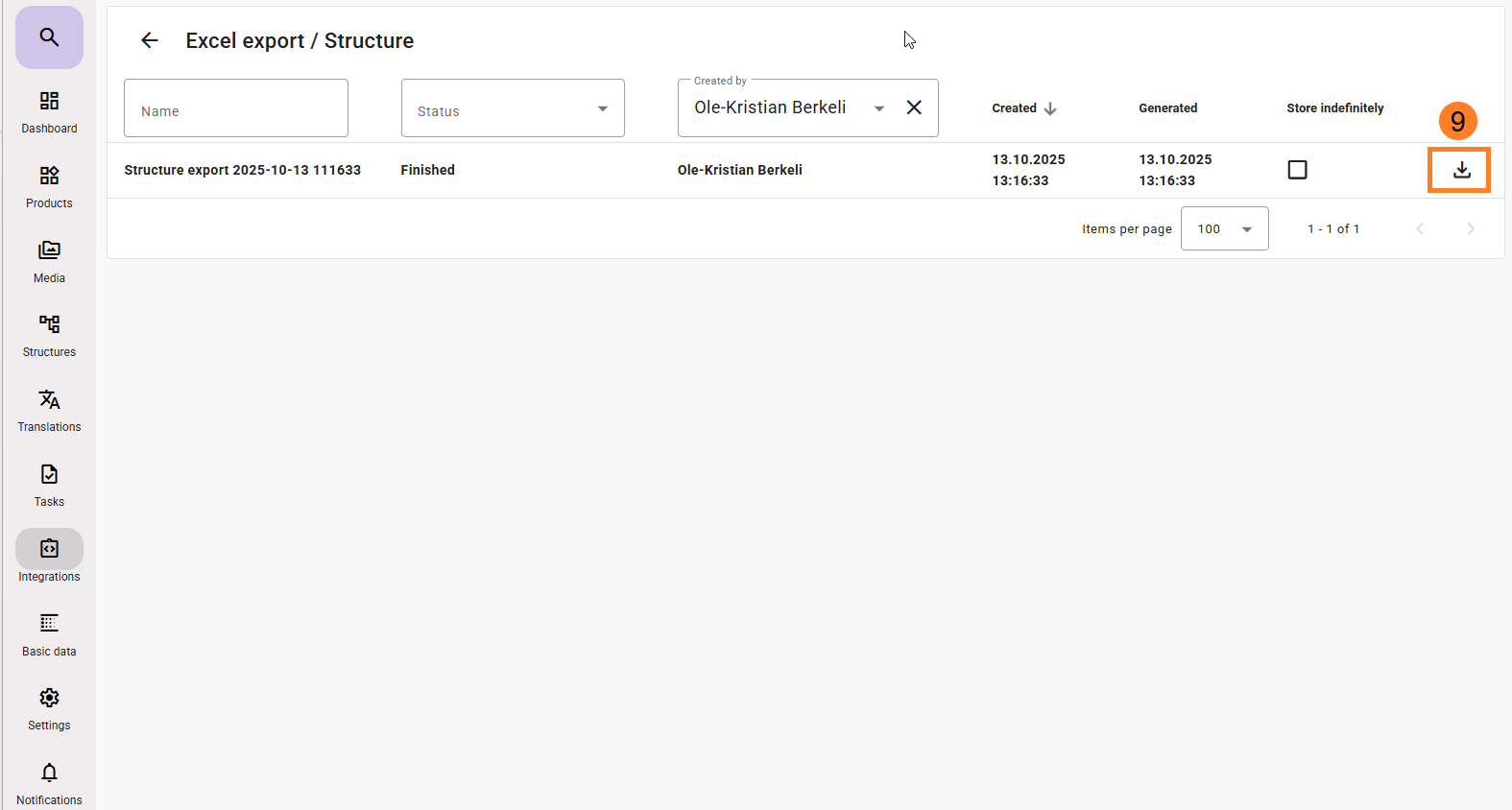Navigate to Structures
The width and height of the screenshot is (1512, 810).
click(49, 335)
